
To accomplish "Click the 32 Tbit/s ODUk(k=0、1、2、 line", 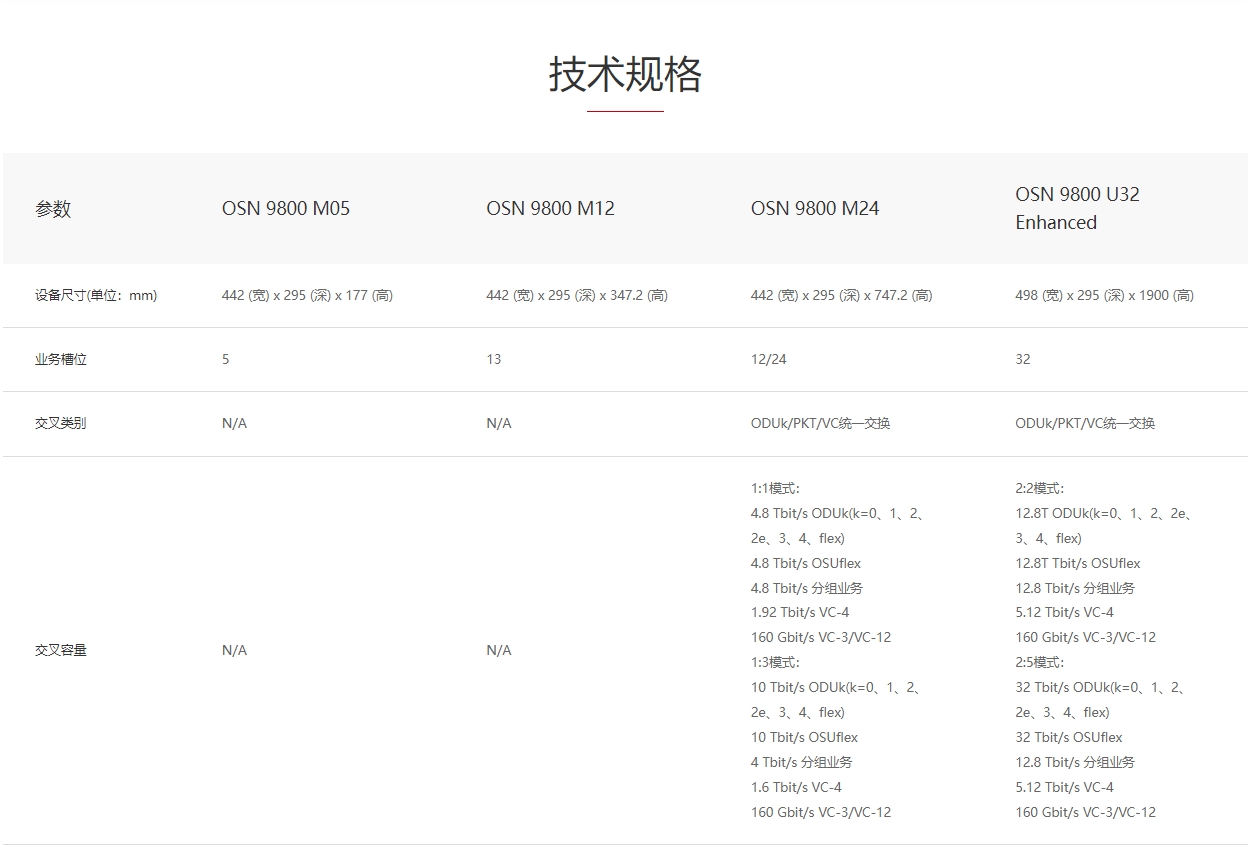I will 1100,687.
